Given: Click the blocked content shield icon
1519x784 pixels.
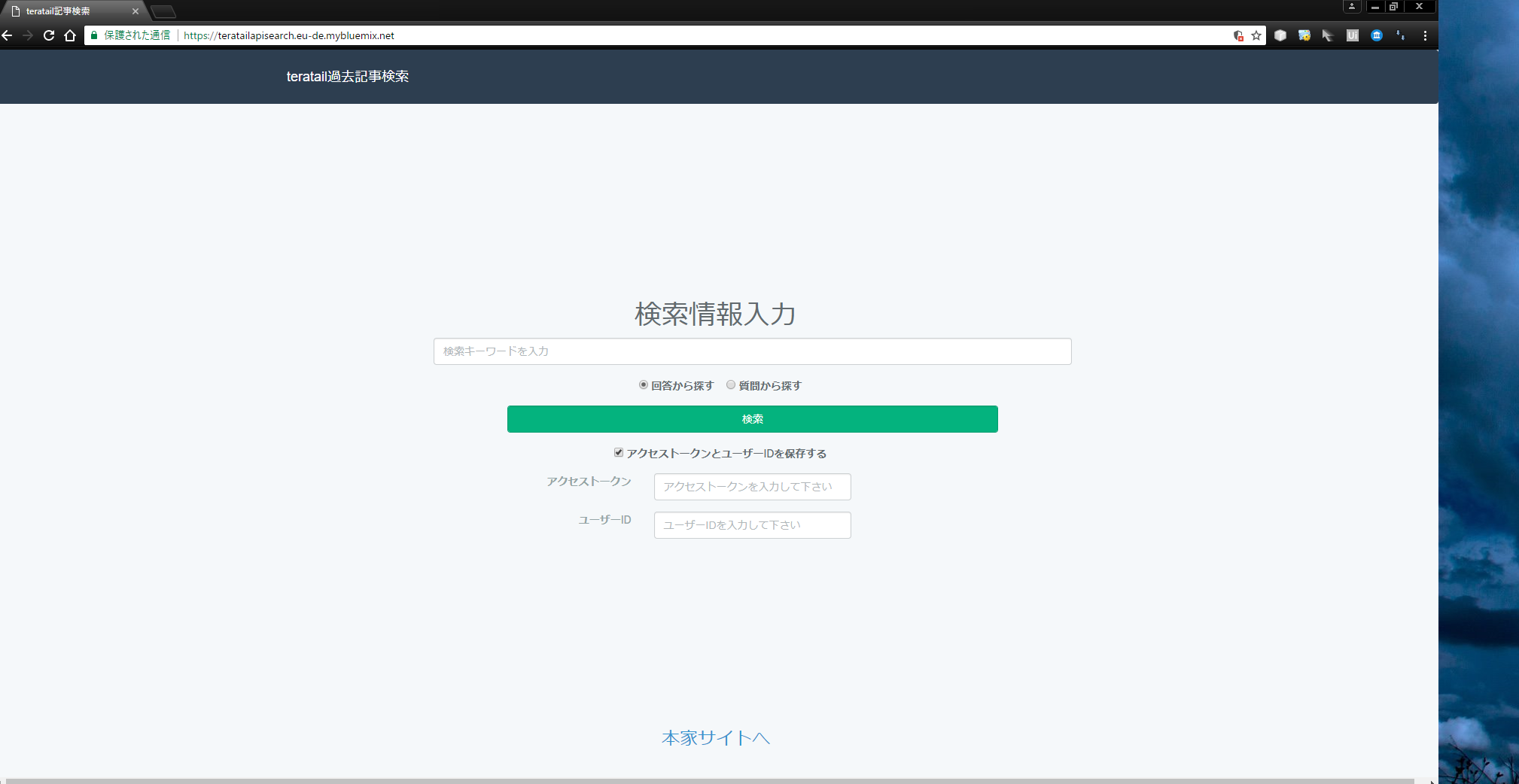Looking at the screenshot, I should 1238,35.
